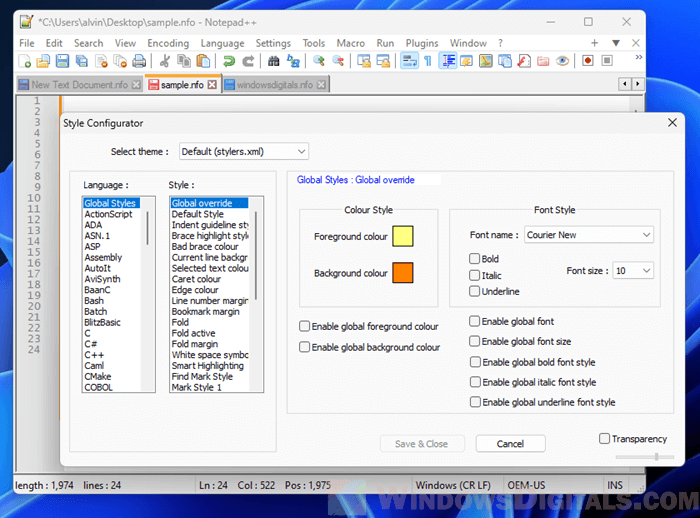The height and width of the screenshot is (518, 700).
Task: Tick Enable global bold font style
Action: [x=475, y=362]
